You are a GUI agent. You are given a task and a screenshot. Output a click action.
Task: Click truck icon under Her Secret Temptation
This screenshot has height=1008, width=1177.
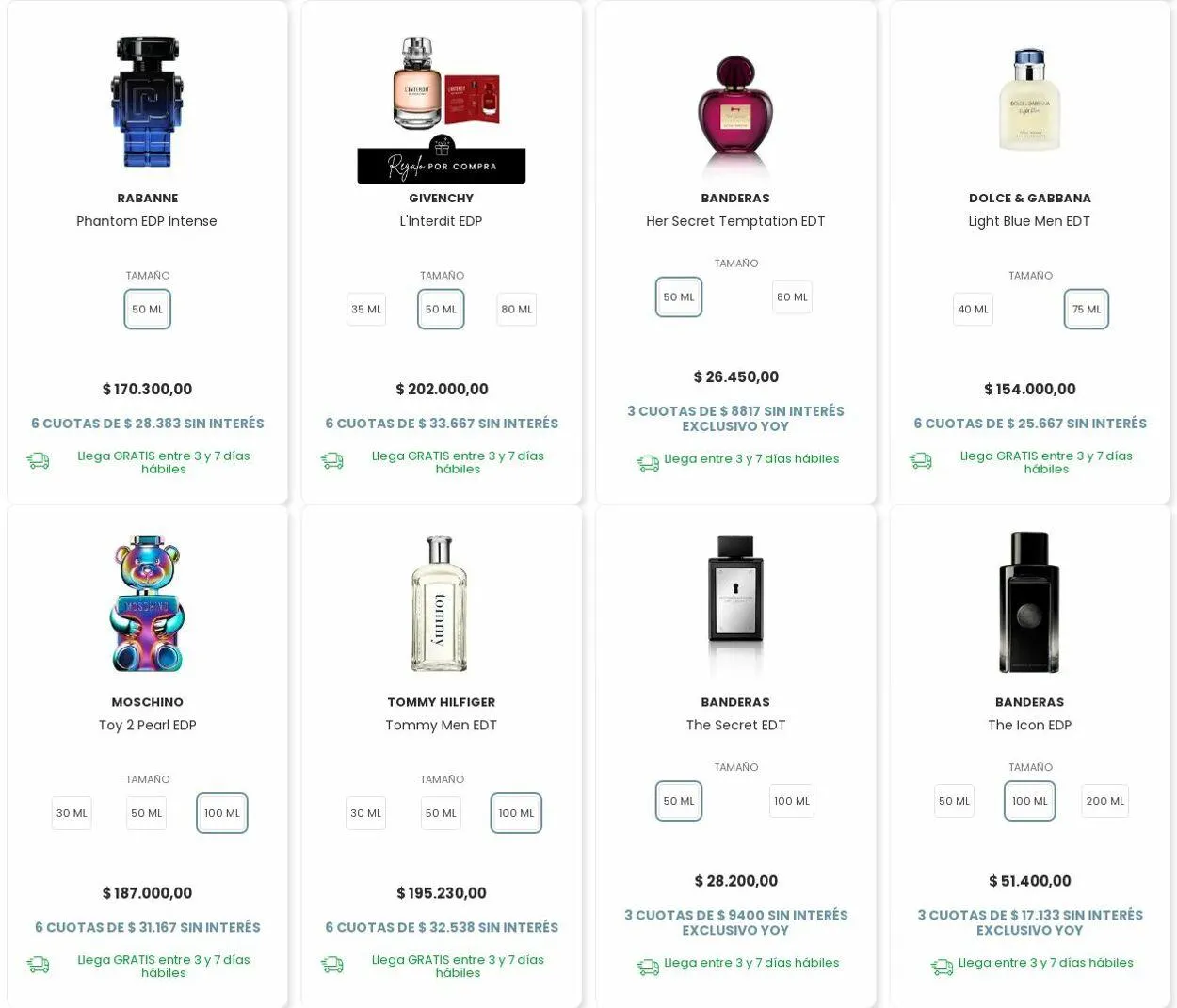click(648, 463)
